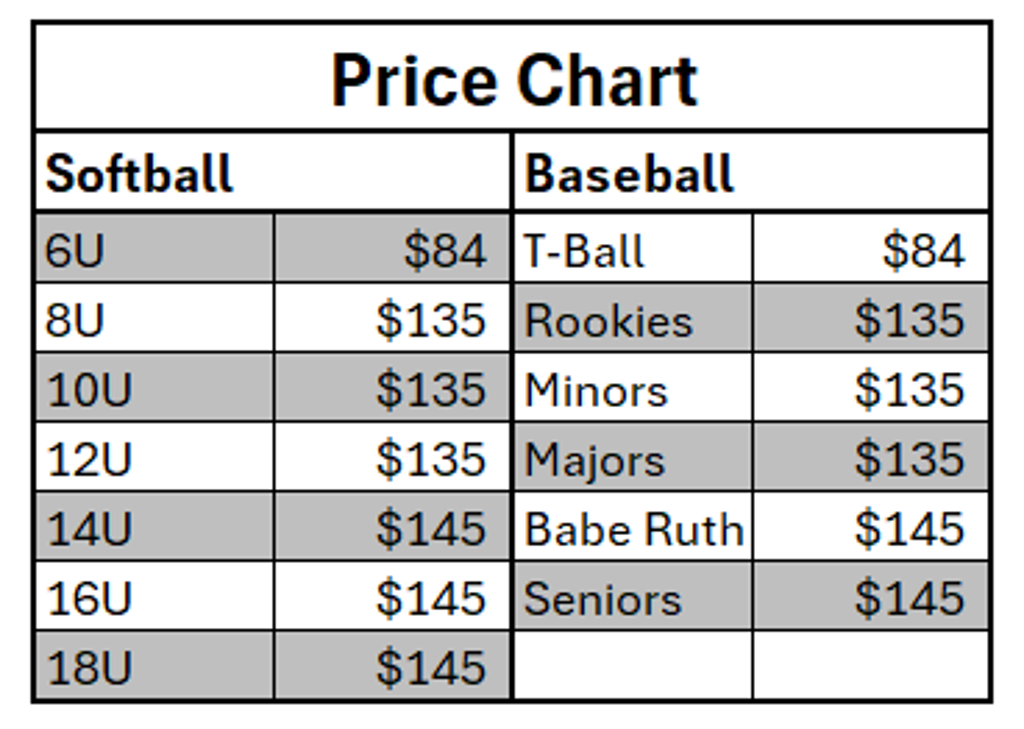Select the T-Ball division cell
The width and height of the screenshot is (1024, 729).
coord(633,249)
